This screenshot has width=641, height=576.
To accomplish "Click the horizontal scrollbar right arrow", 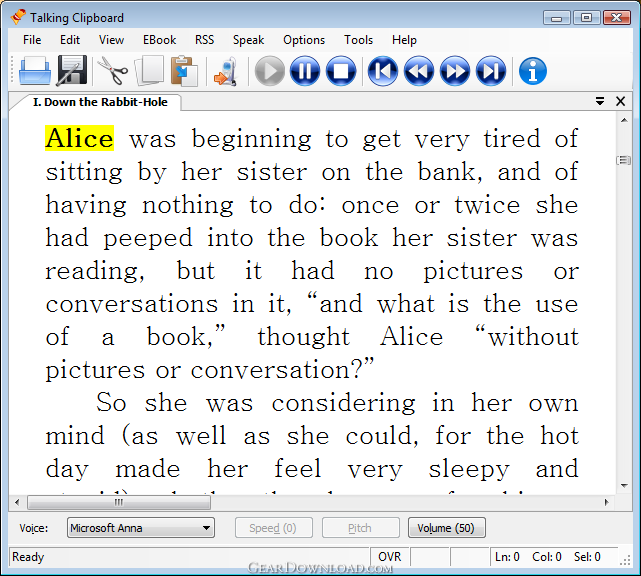I will coord(606,502).
